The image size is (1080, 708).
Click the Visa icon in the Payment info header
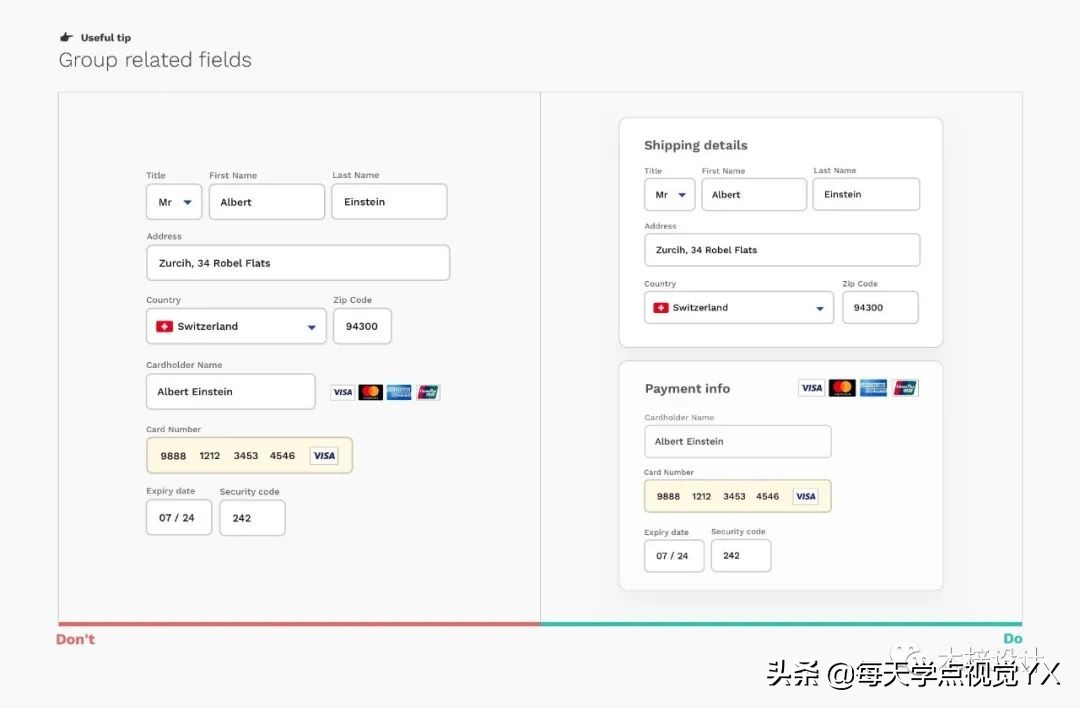(x=811, y=387)
